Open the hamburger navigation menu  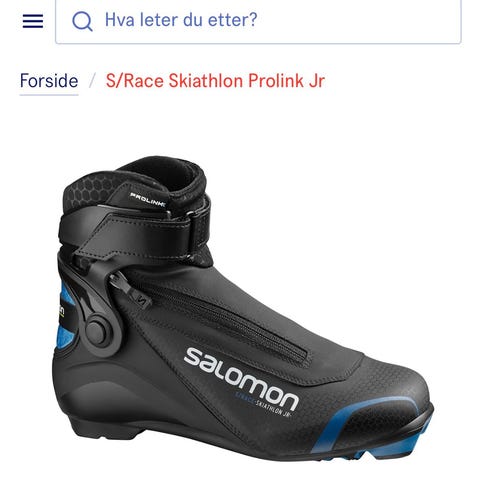[33, 21]
